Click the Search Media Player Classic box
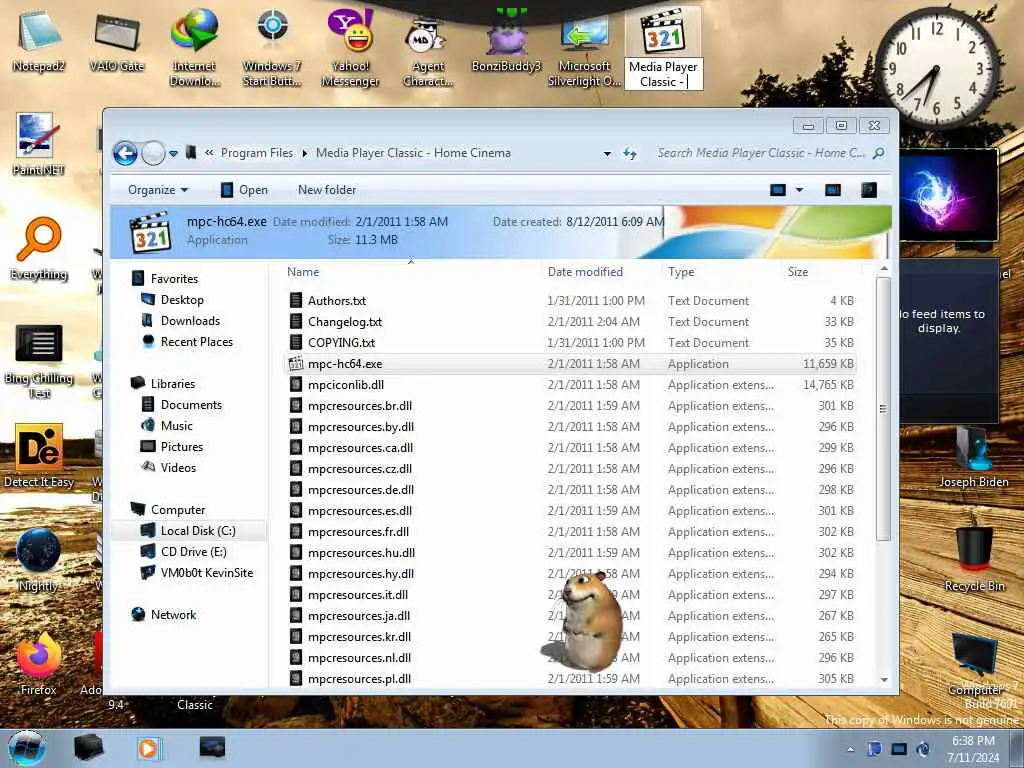The height and width of the screenshot is (768, 1024). click(761, 153)
